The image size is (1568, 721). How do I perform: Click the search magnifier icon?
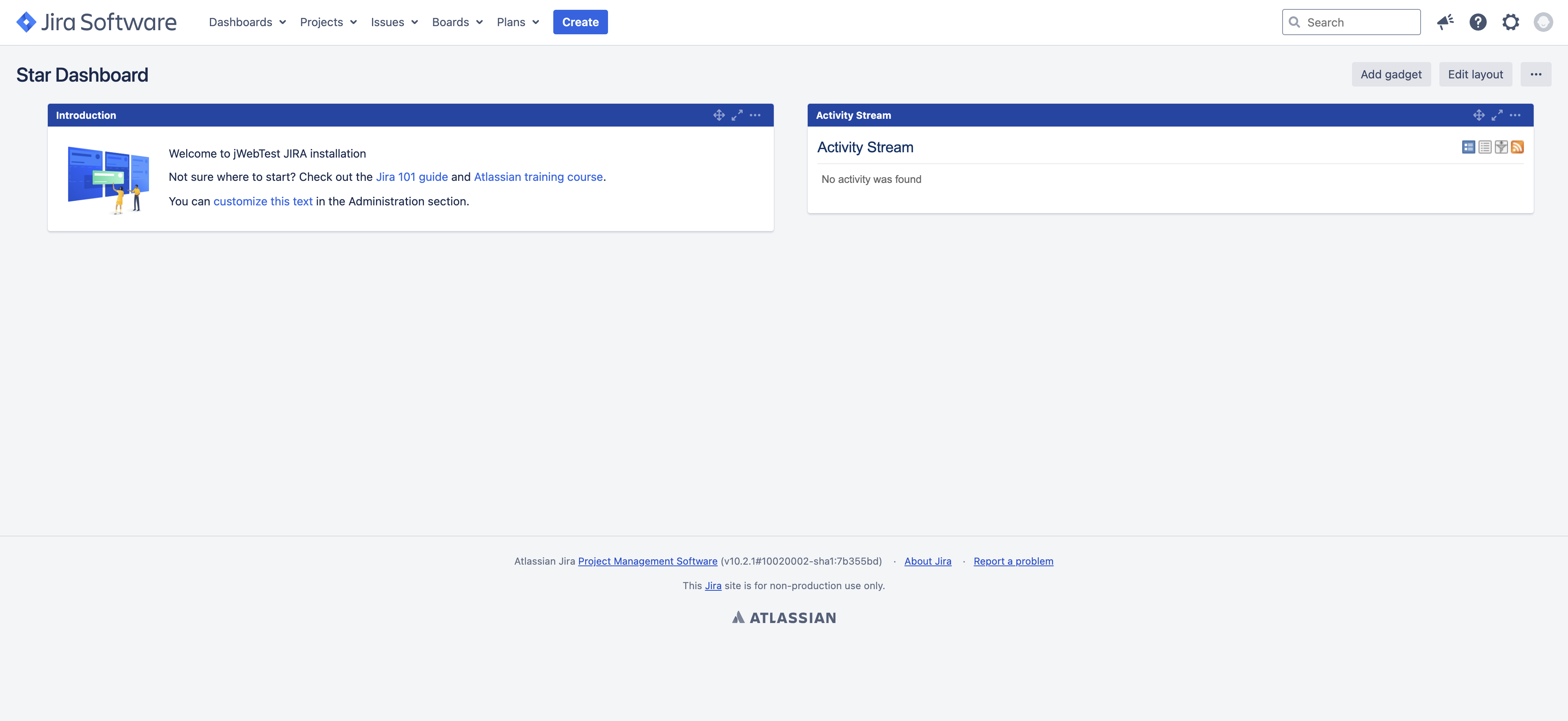point(1295,22)
